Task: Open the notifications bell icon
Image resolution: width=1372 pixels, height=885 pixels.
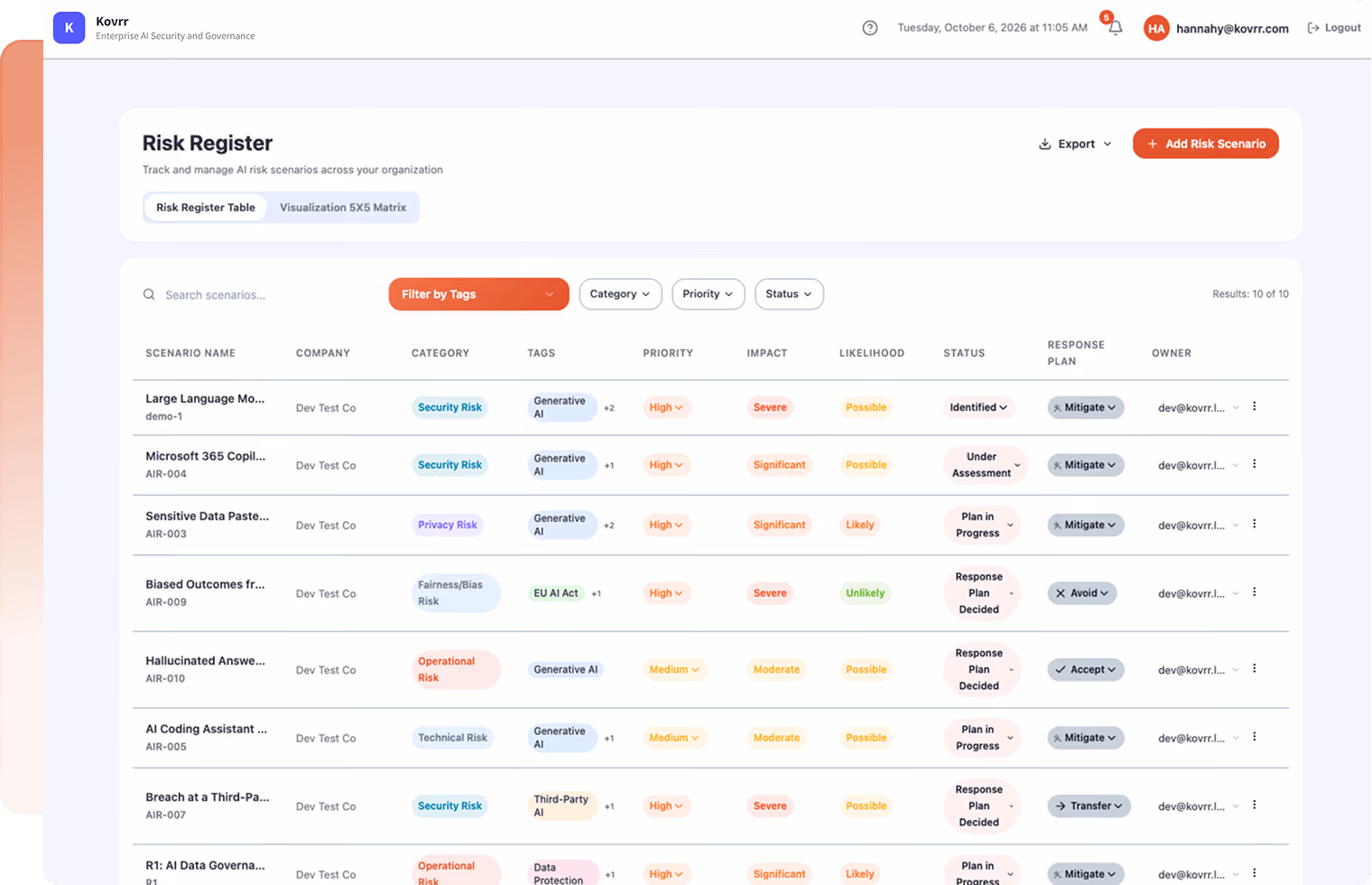Action: (x=1116, y=28)
